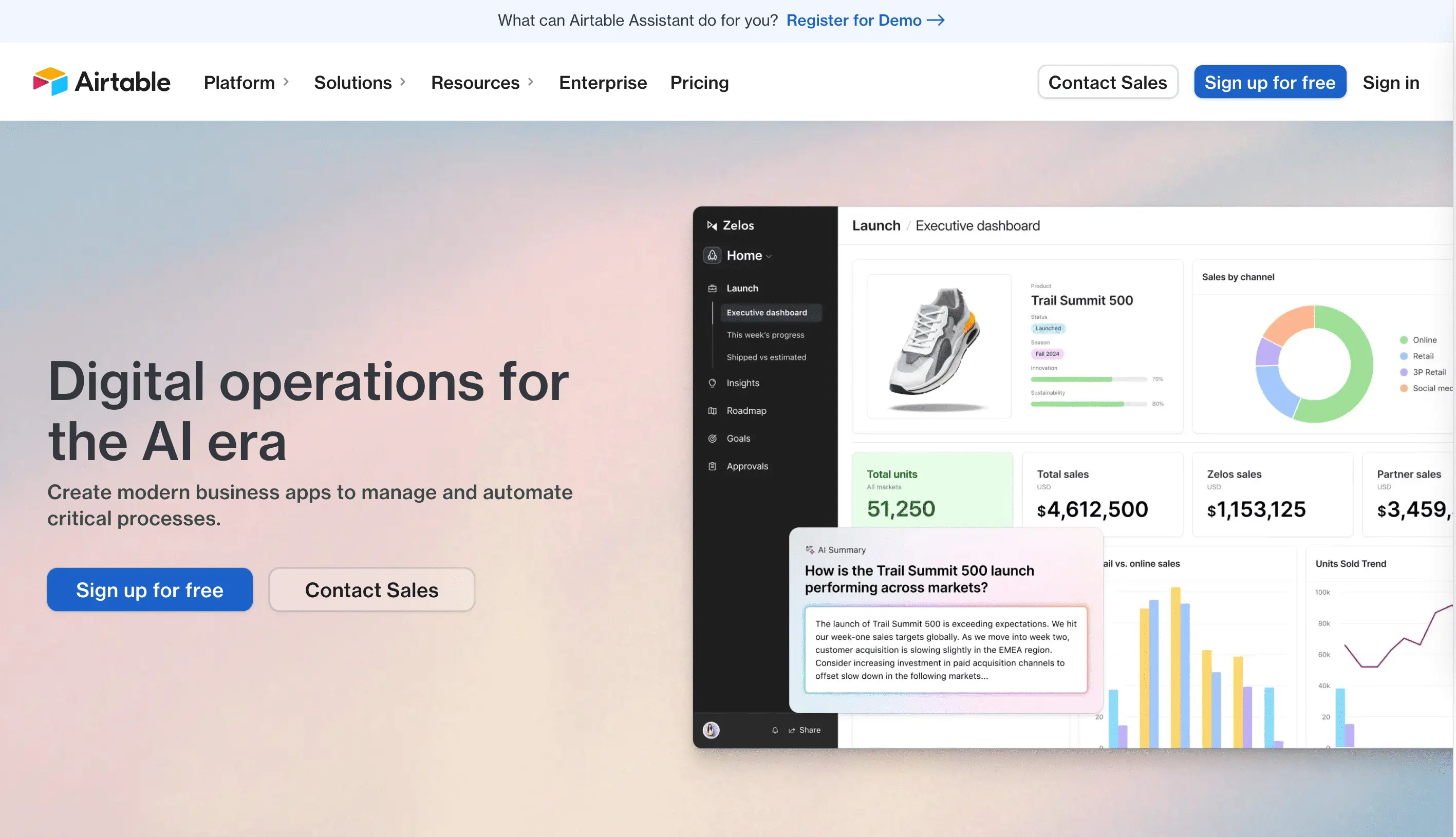Open the Enterprise menu item
This screenshot has height=837, width=1456.
click(x=603, y=82)
